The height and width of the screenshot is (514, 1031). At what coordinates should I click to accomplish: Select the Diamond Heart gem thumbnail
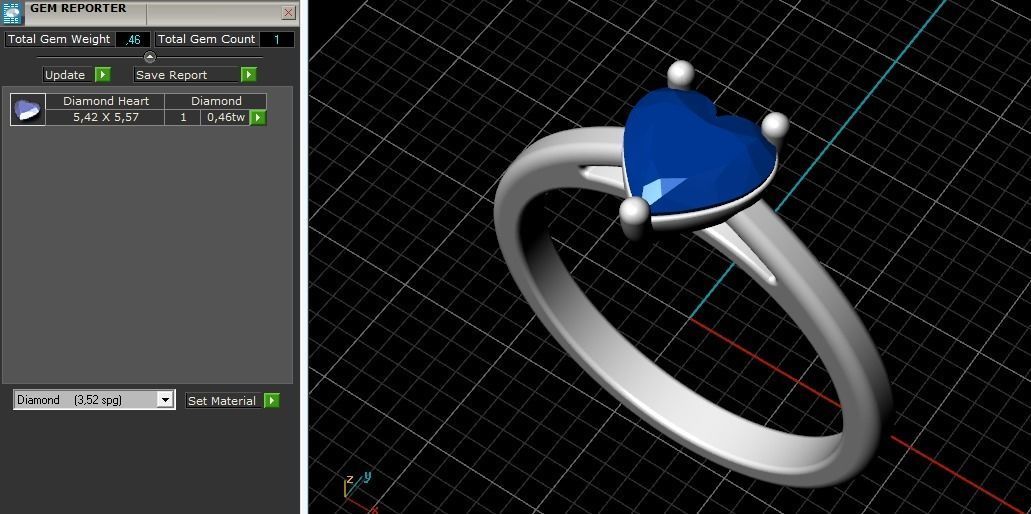point(28,110)
